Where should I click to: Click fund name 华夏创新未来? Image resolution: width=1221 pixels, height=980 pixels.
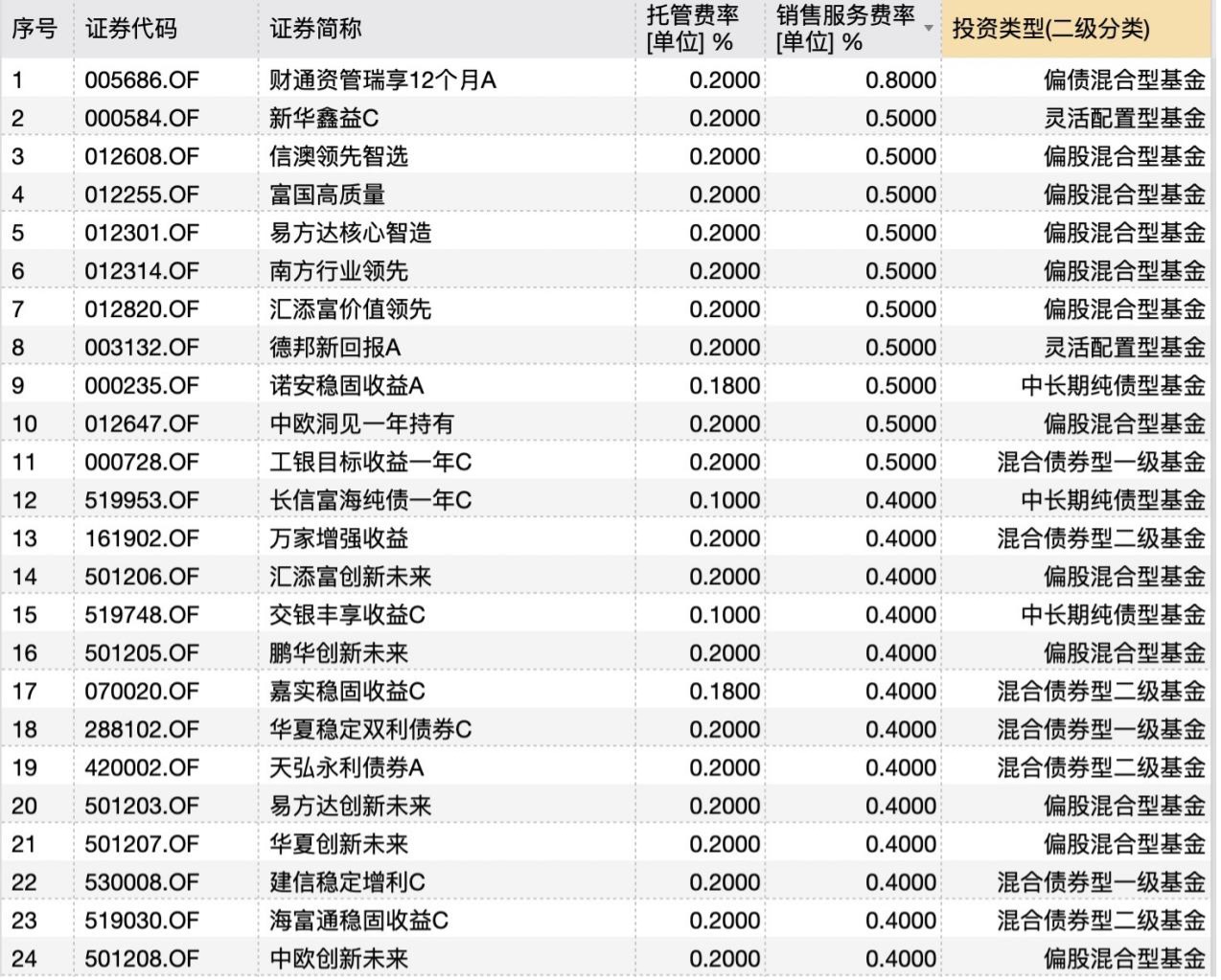[x=338, y=845]
